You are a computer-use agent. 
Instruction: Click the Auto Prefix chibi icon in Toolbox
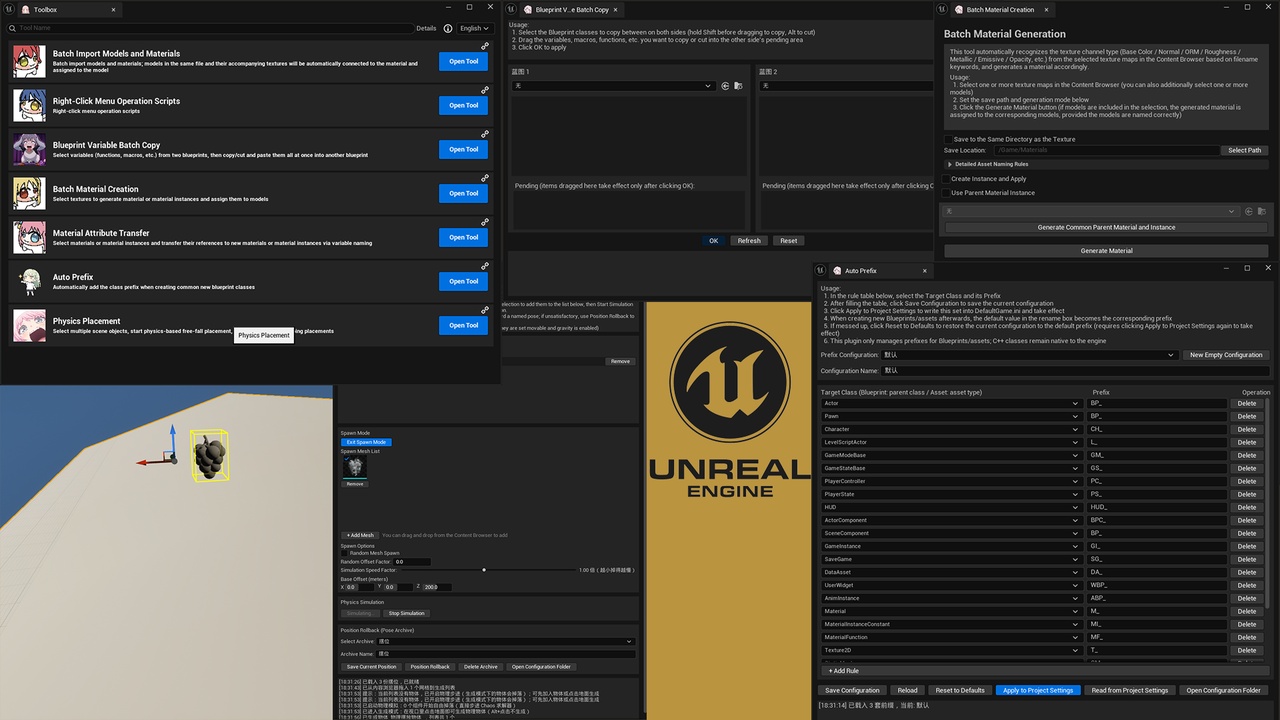[29, 281]
